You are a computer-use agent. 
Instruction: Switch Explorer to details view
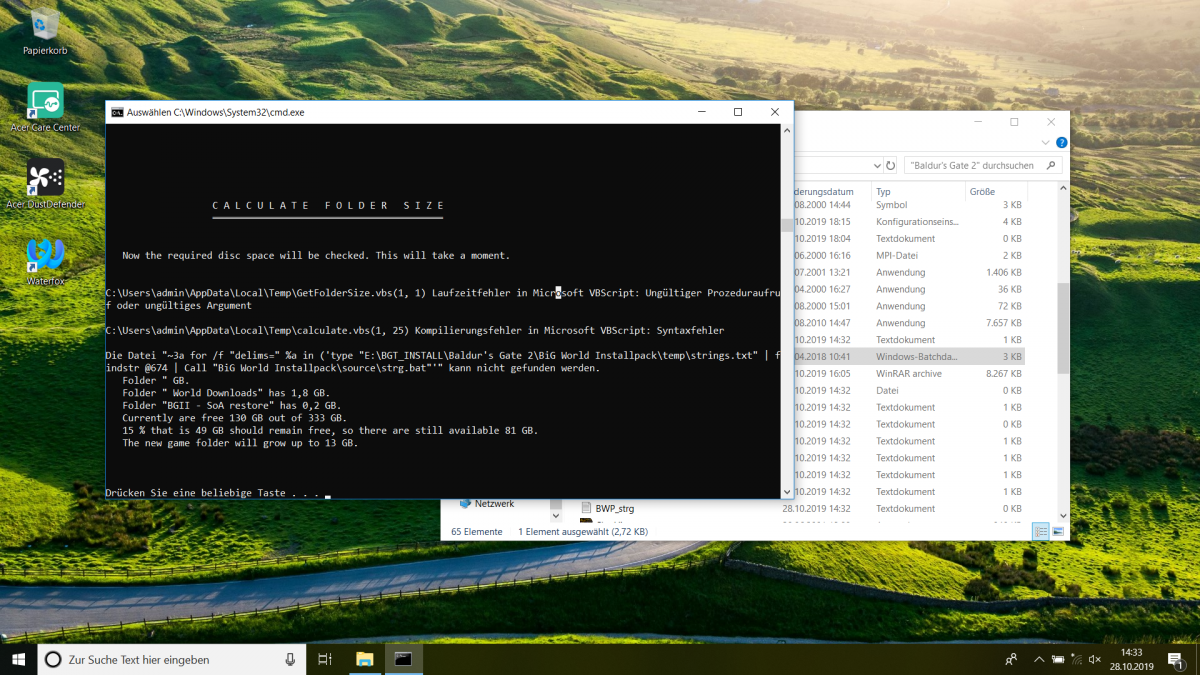pyautogui.click(x=1041, y=532)
